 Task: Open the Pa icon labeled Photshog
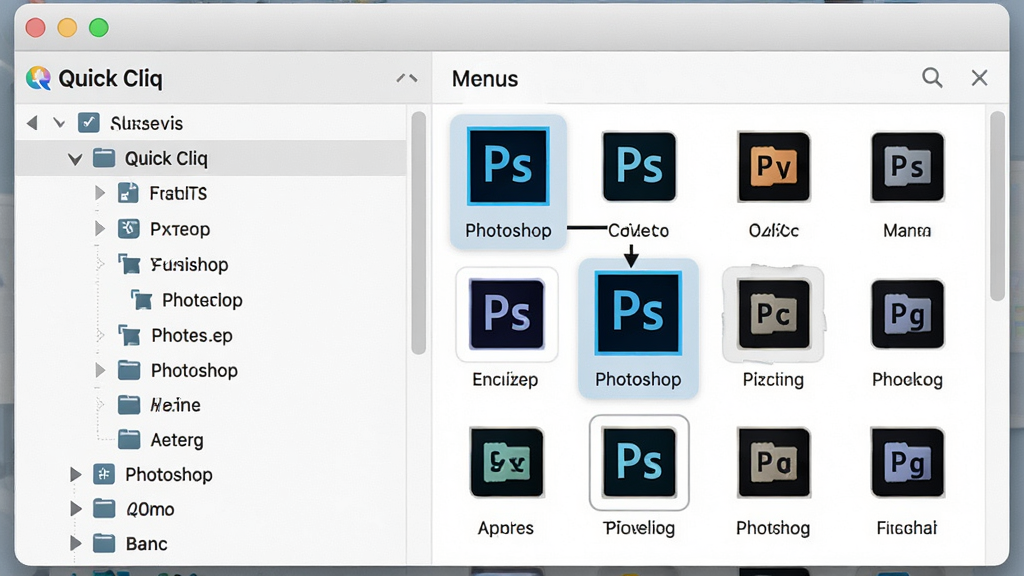774,462
